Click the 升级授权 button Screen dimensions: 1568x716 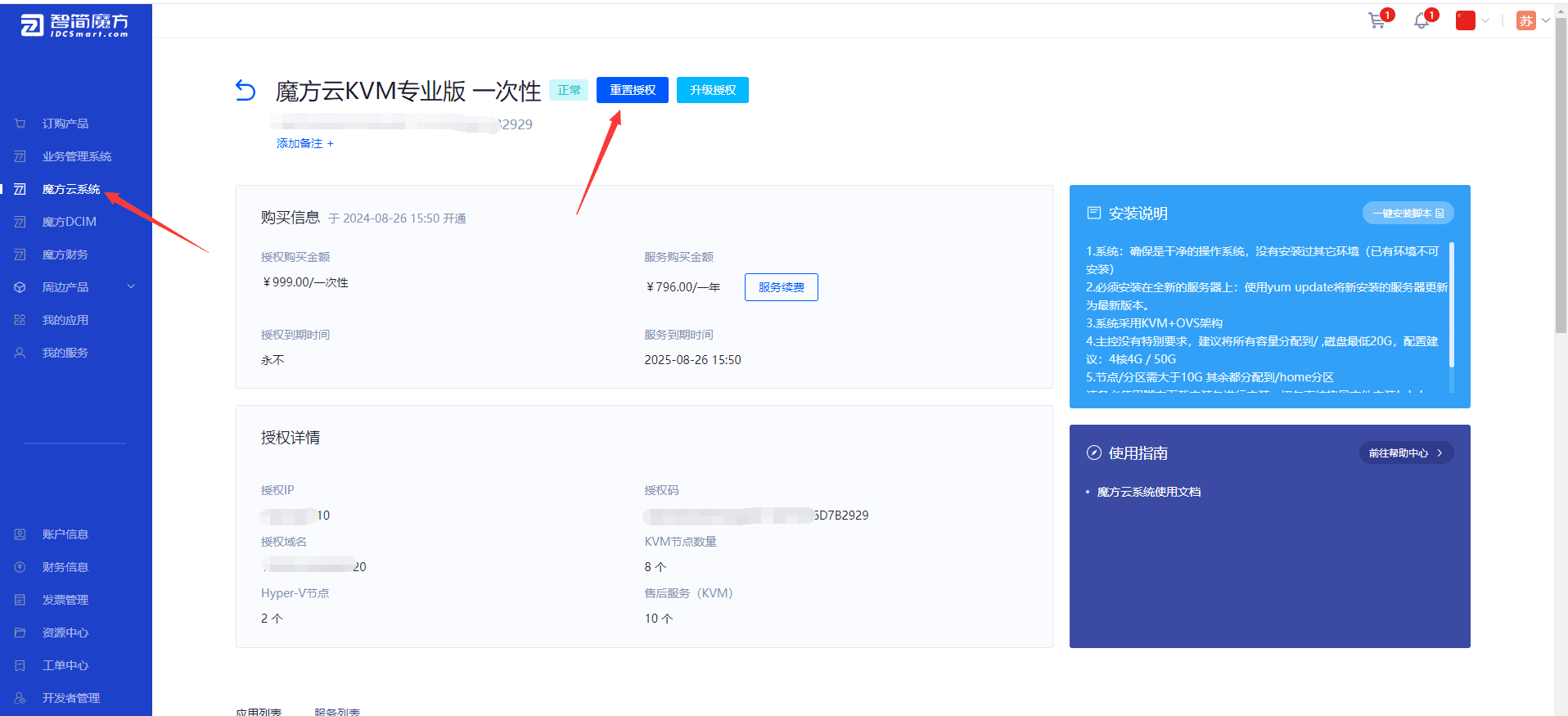713,90
